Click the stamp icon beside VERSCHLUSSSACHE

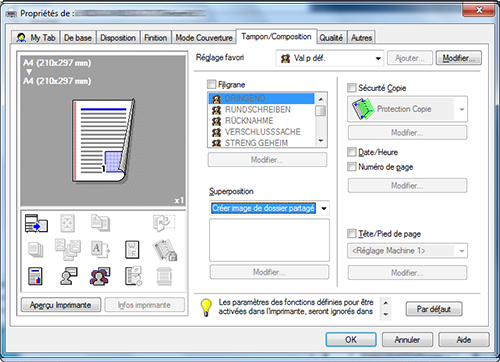coord(217,132)
